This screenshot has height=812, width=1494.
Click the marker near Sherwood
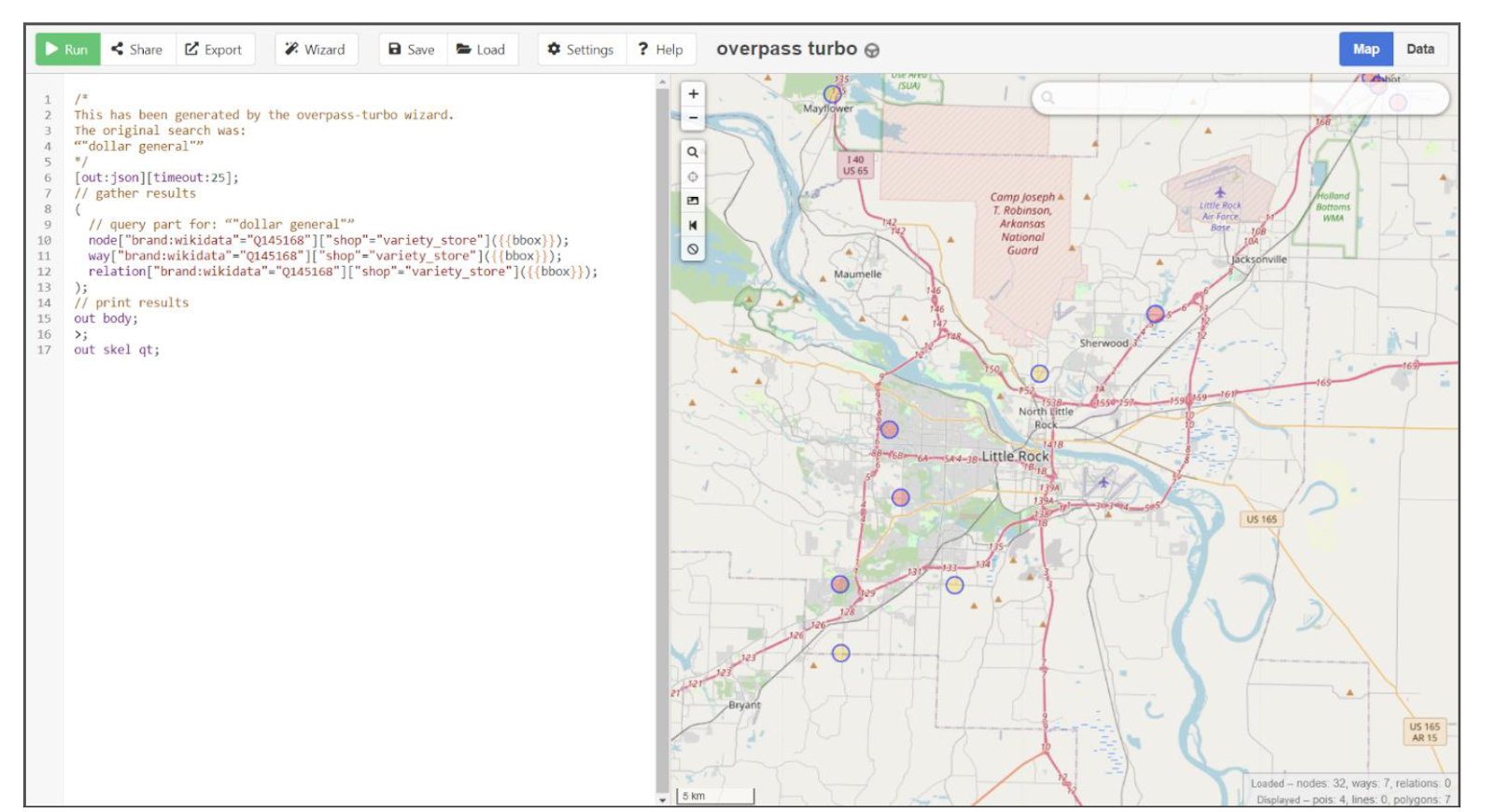(1155, 314)
